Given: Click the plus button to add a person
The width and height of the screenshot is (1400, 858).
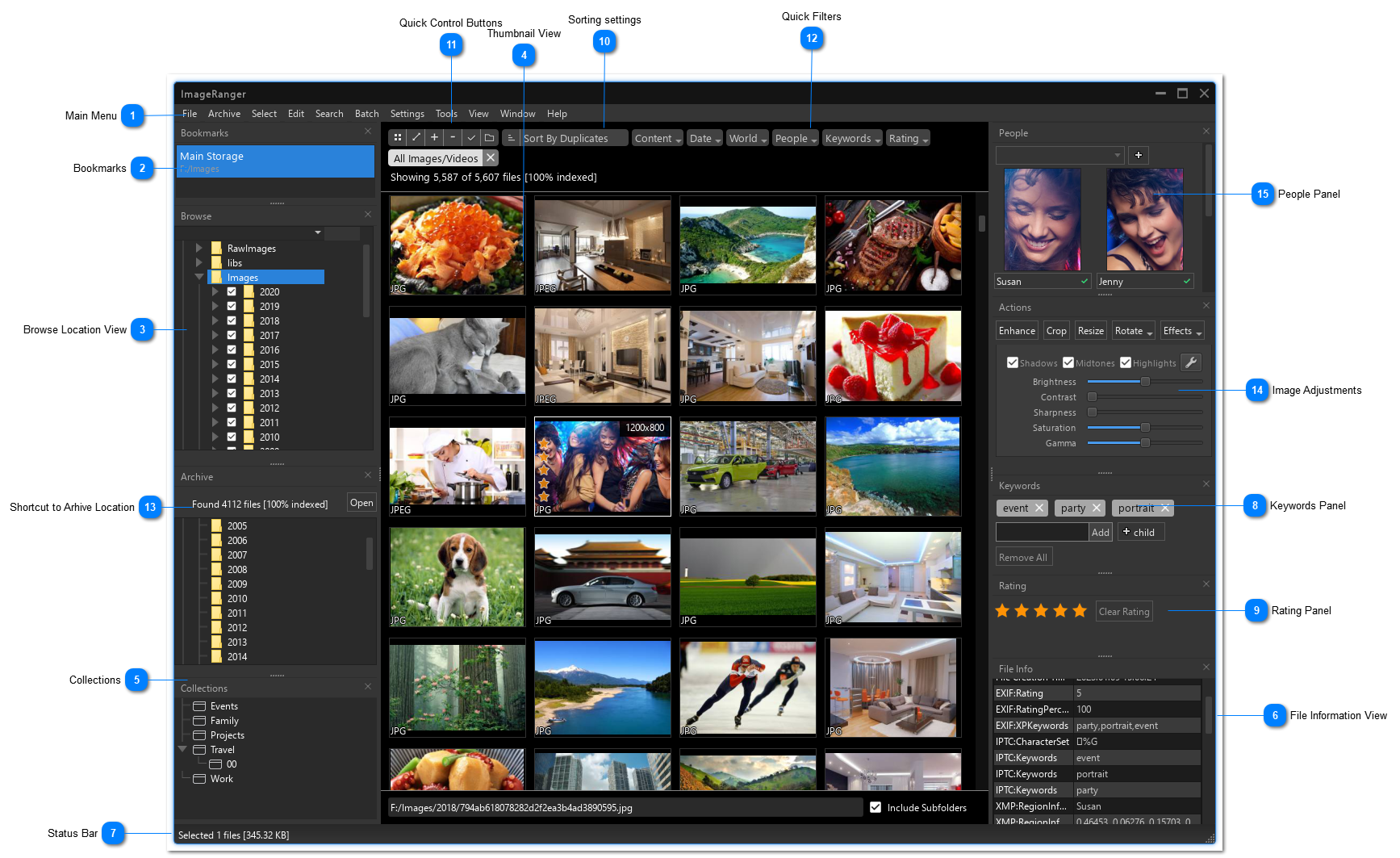Looking at the screenshot, I should [x=1139, y=155].
